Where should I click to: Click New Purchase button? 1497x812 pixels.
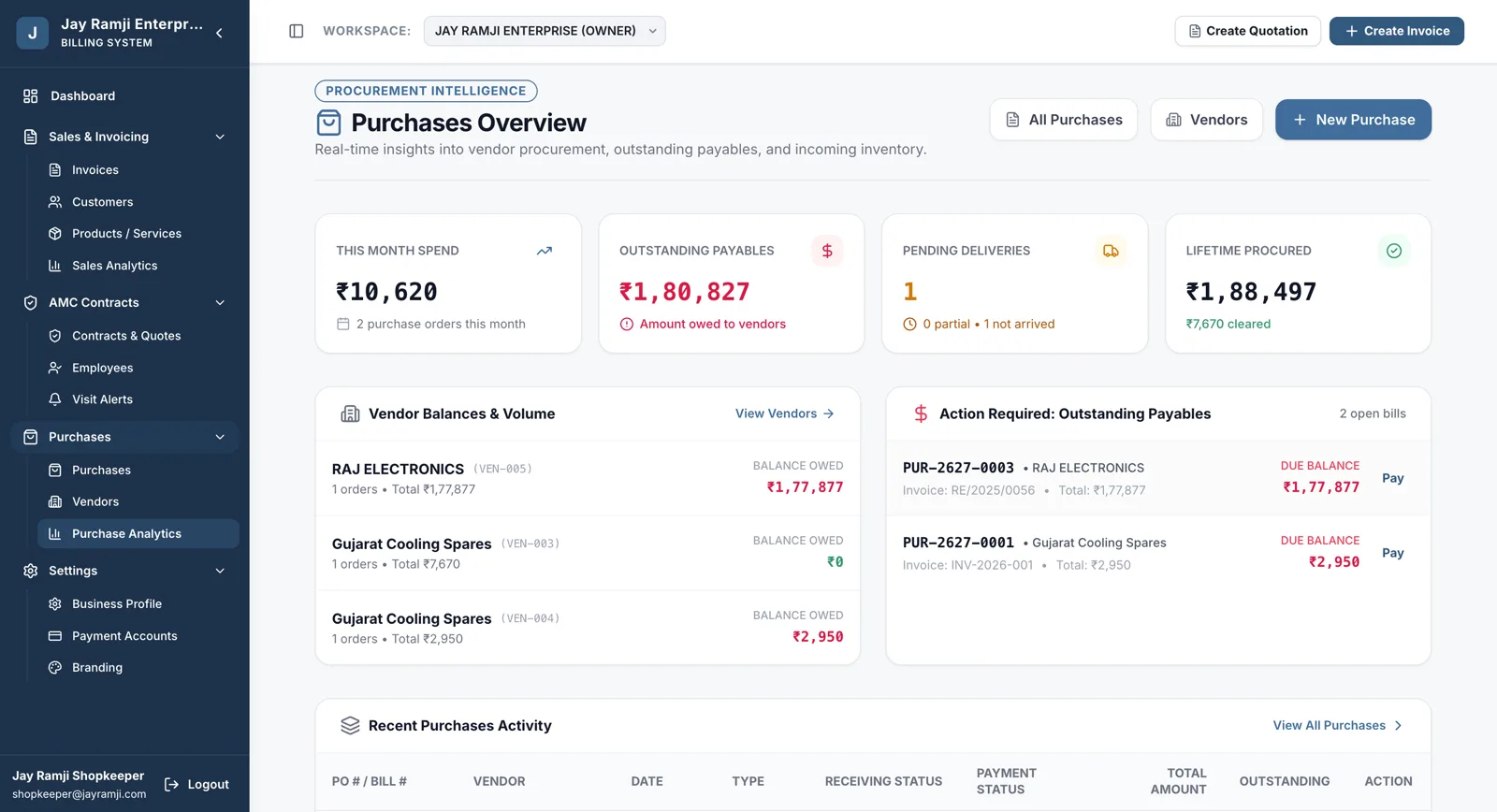click(1353, 120)
